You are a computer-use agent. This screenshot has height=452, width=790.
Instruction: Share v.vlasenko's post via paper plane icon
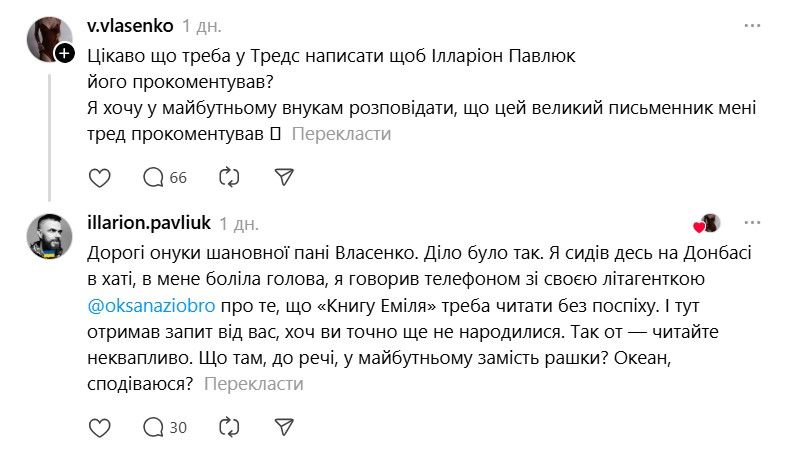pyautogui.click(x=284, y=177)
